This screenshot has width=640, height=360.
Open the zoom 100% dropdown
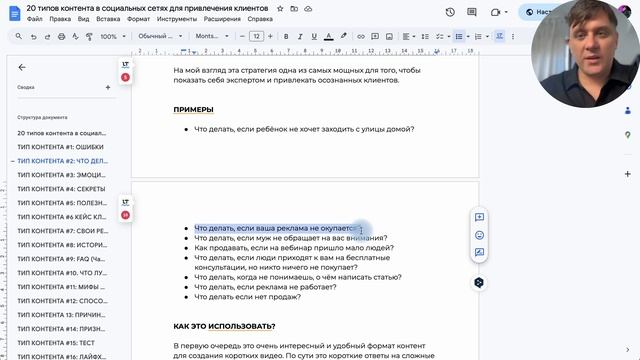point(113,36)
